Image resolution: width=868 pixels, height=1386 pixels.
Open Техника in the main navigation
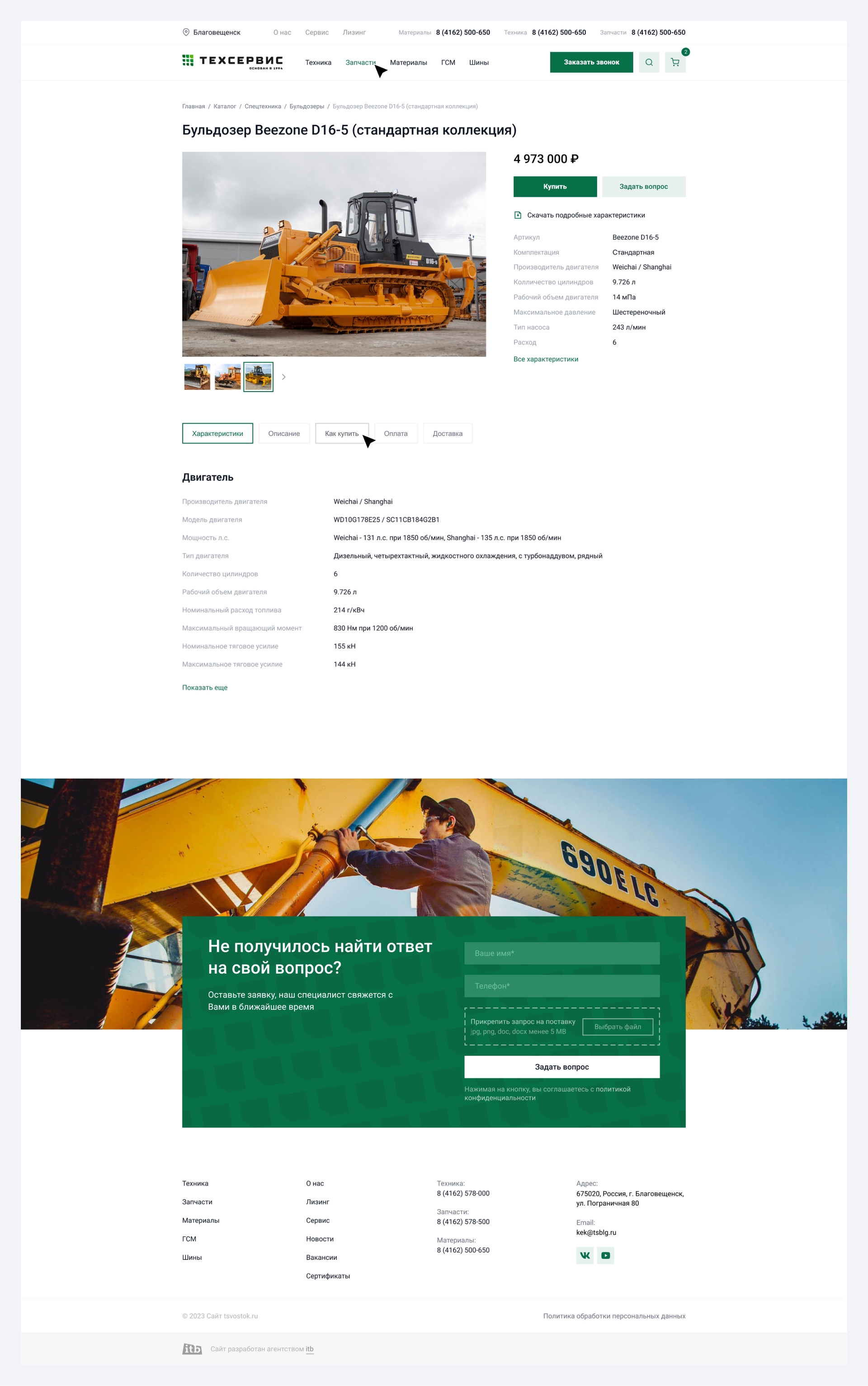(x=318, y=62)
